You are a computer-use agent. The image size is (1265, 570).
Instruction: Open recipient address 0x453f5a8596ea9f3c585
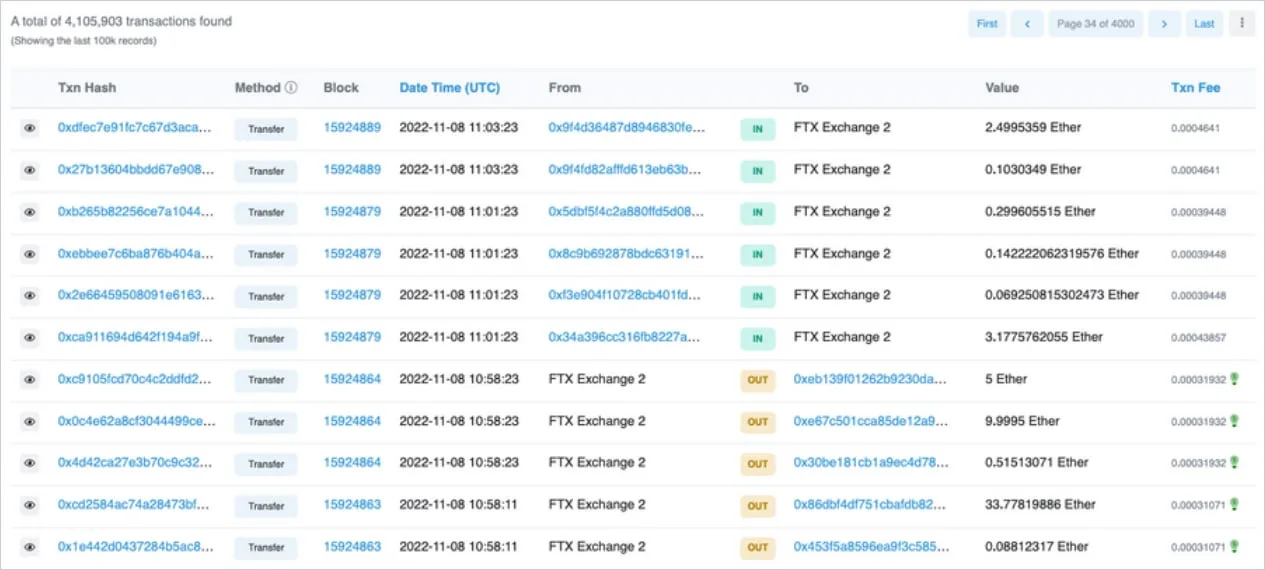tap(872, 547)
